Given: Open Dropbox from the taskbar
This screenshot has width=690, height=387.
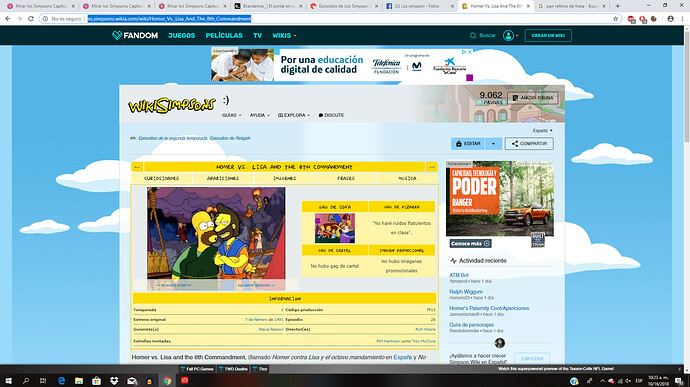Looking at the screenshot, I should (114, 381).
